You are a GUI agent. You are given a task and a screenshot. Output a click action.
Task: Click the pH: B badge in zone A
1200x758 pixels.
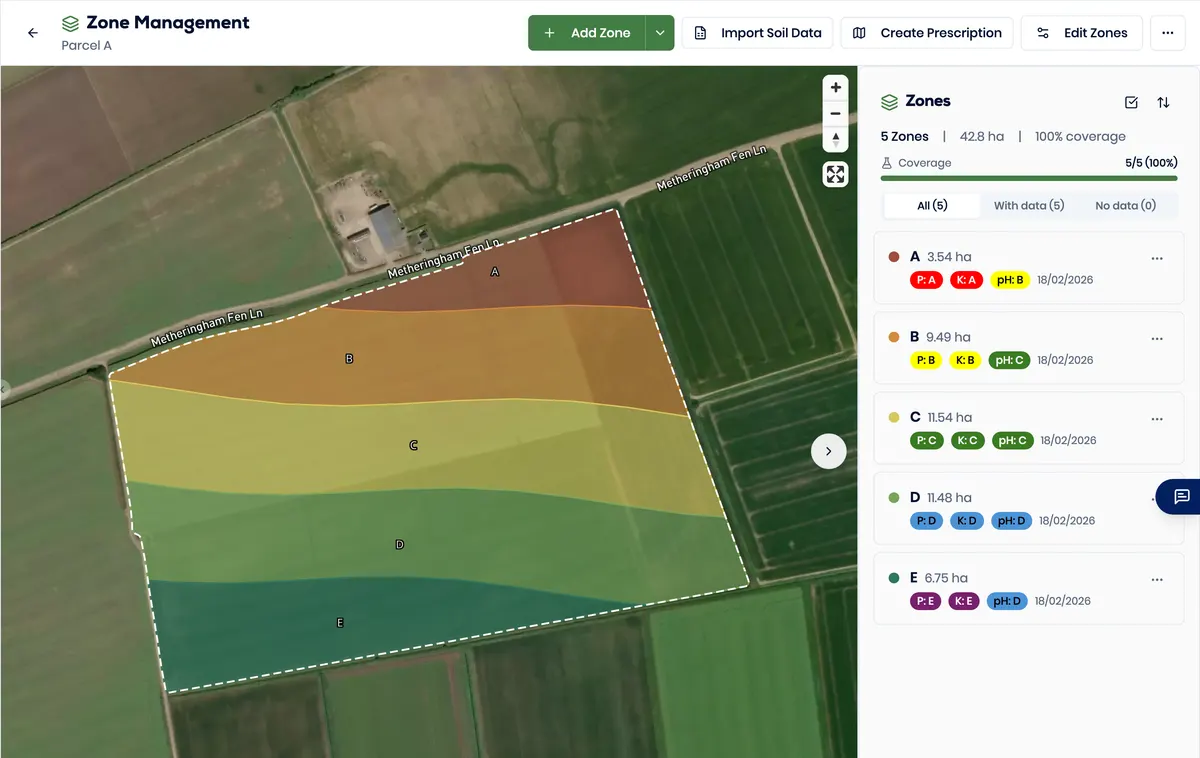(x=1008, y=280)
